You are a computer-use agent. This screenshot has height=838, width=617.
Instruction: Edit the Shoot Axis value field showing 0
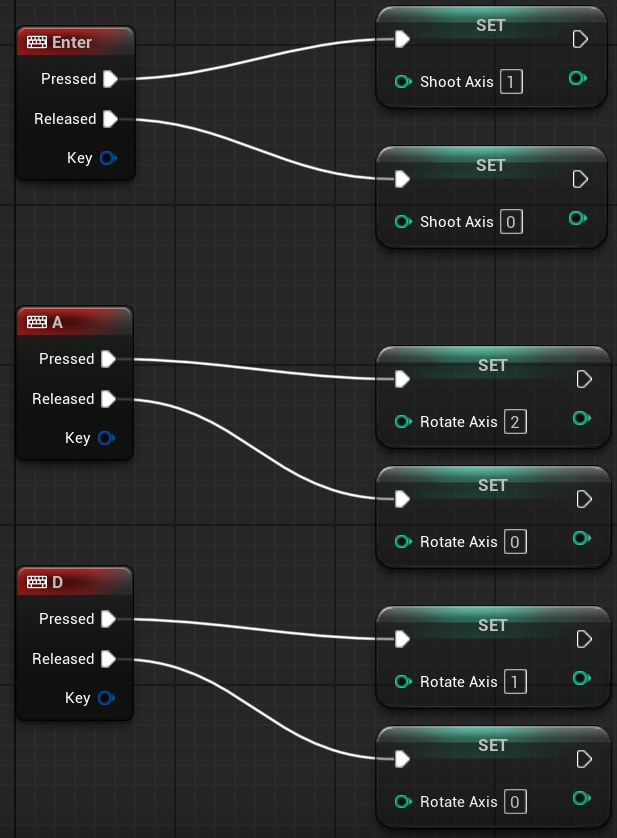click(511, 221)
